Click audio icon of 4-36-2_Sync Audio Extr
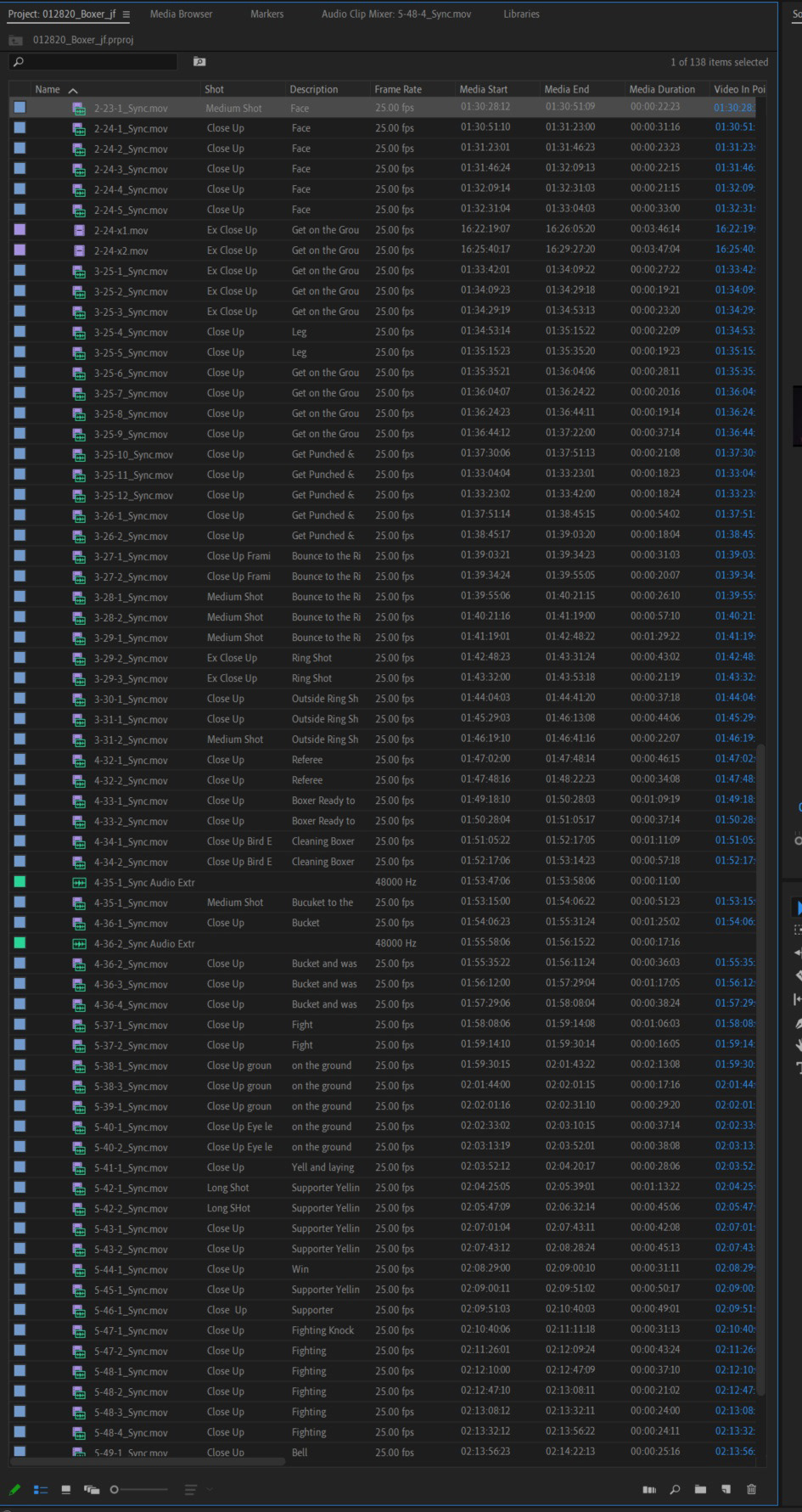 [79, 944]
